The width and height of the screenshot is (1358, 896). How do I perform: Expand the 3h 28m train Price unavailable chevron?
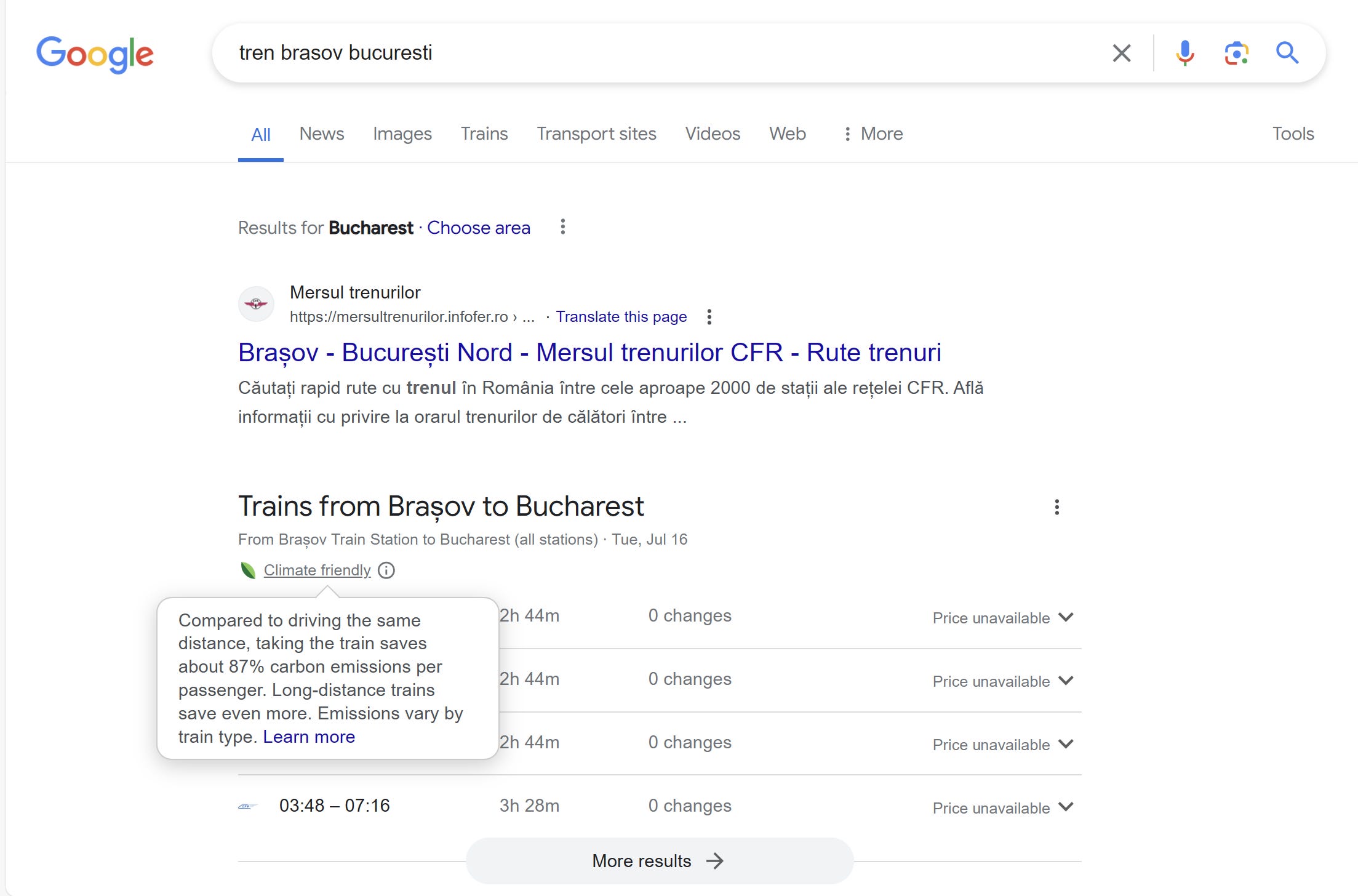(x=1066, y=807)
